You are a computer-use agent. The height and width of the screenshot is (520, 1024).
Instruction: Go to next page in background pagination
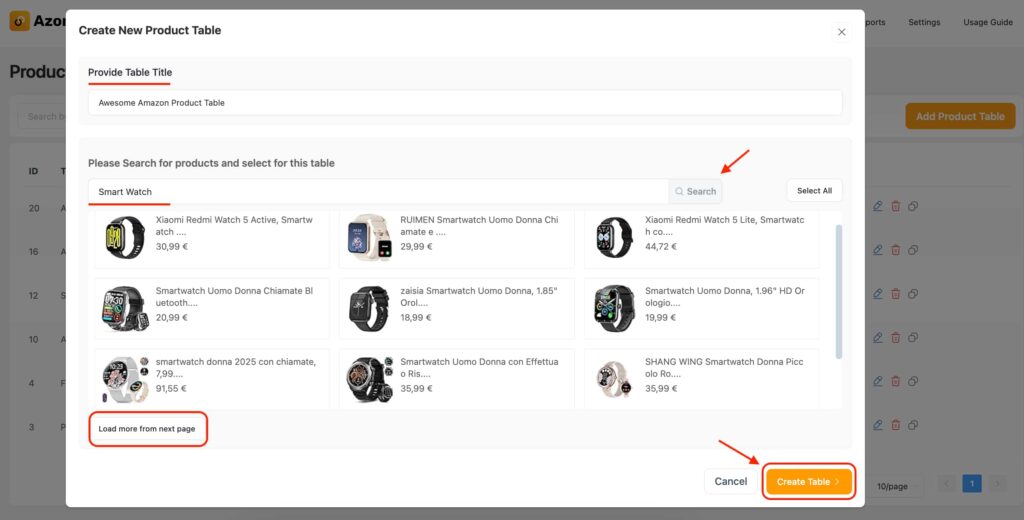coord(997,484)
